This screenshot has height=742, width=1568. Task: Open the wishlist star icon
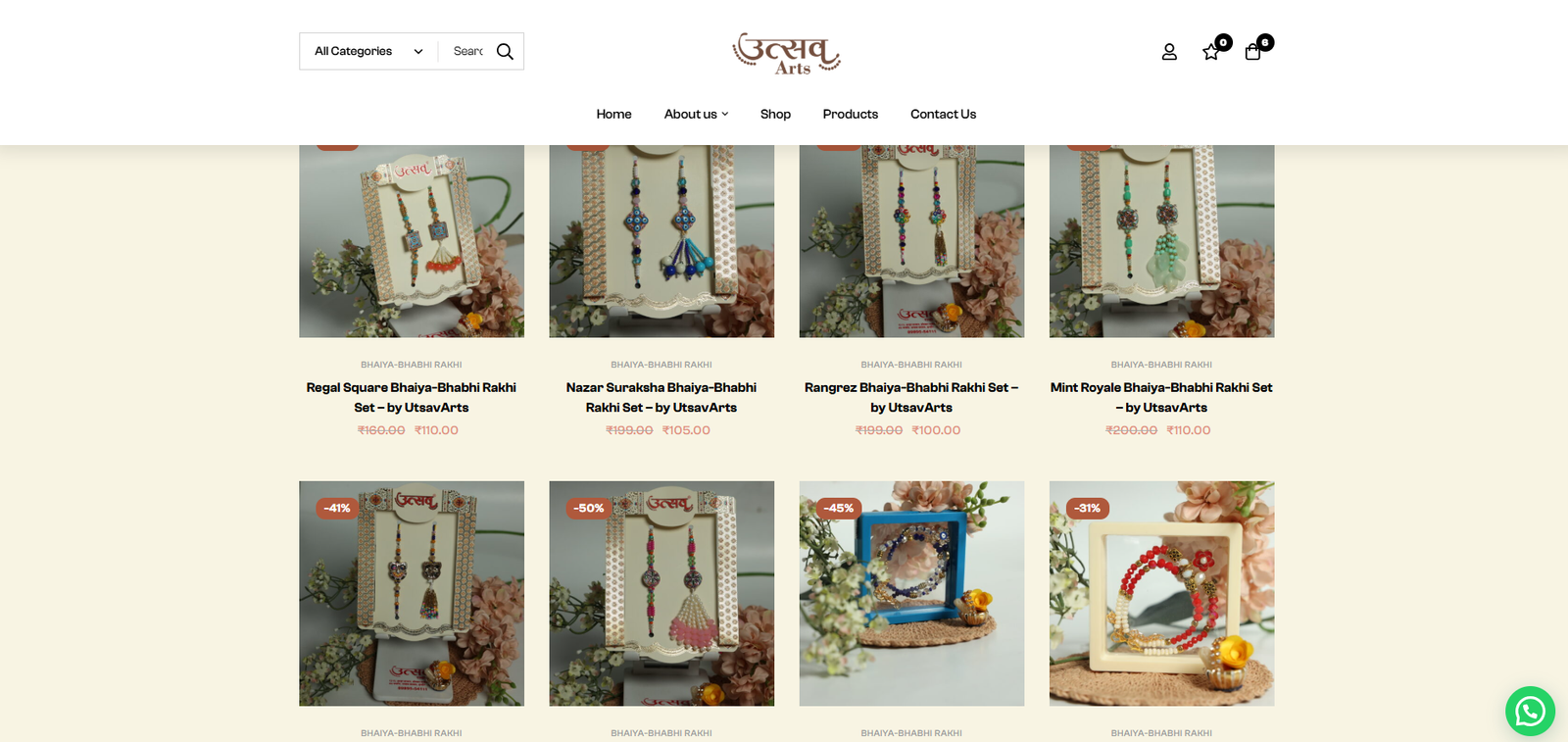coord(1211,52)
